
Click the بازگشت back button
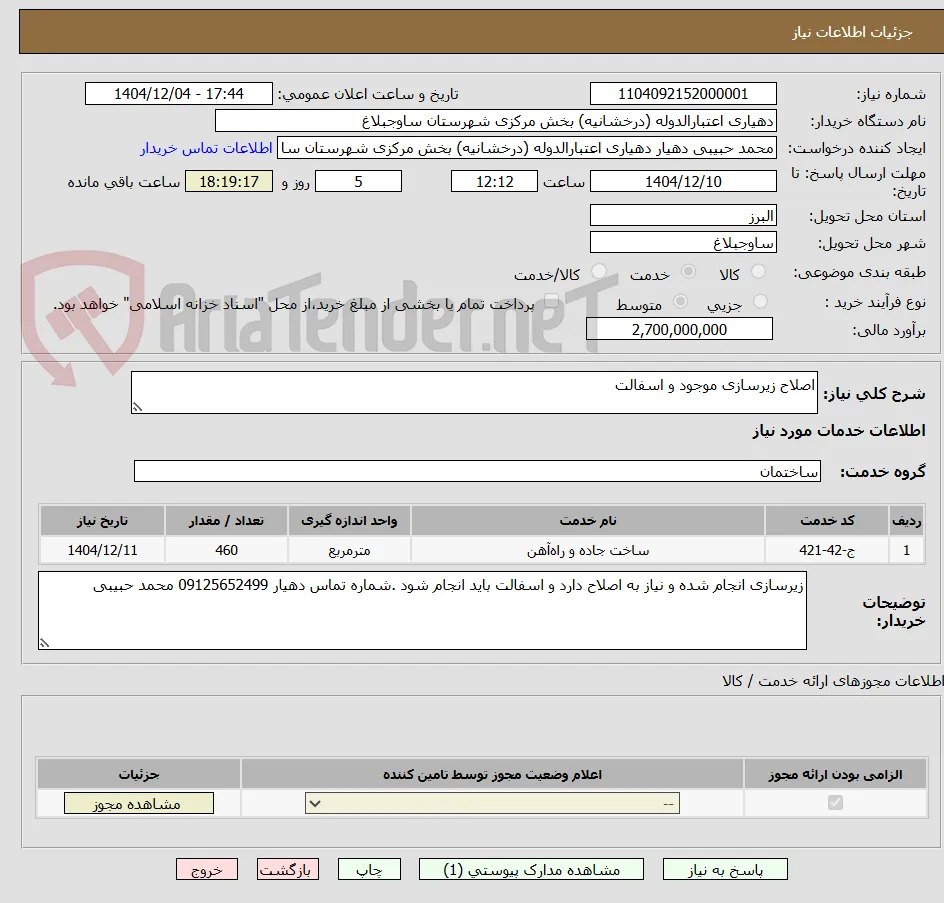tap(288, 869)
